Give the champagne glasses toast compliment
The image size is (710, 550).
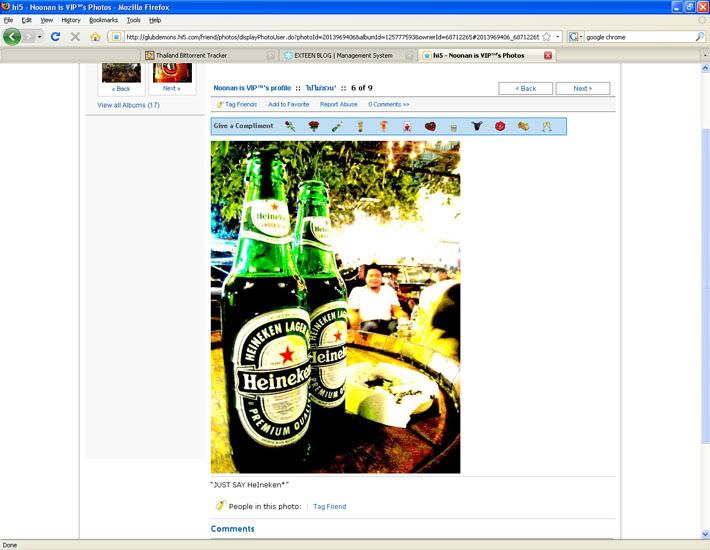point(547,126)
